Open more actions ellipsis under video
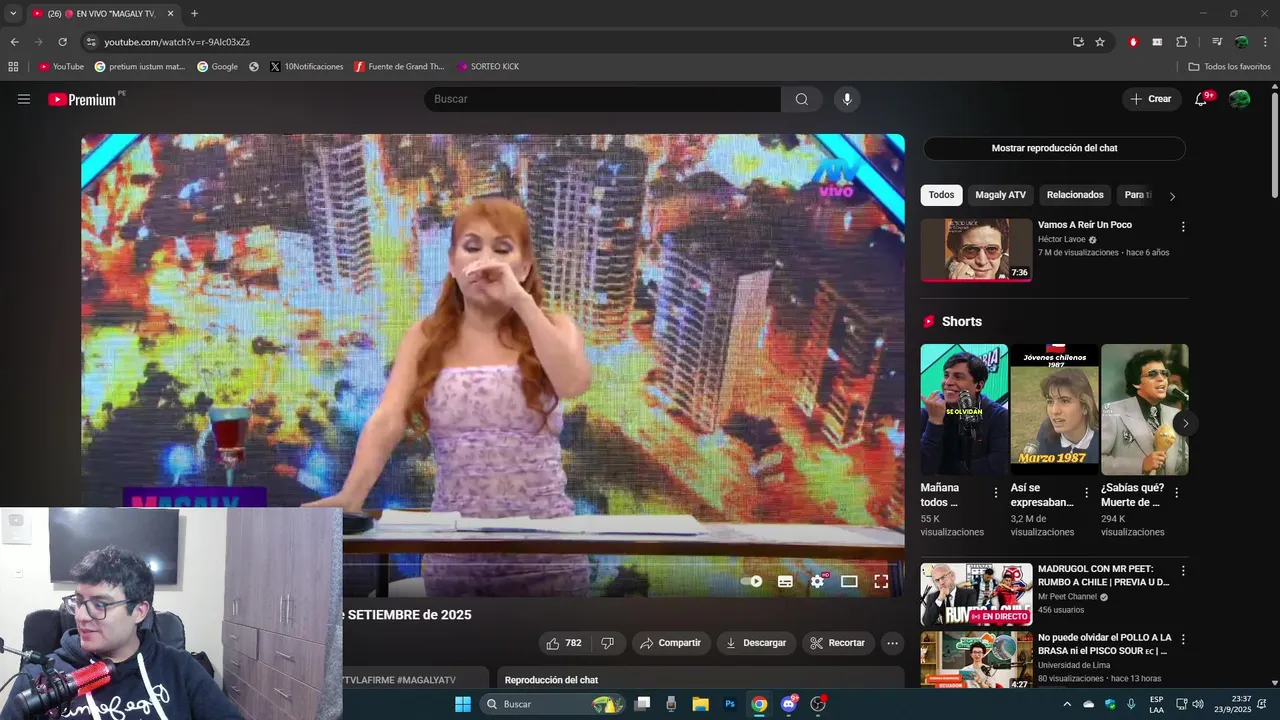 (893, 643)
